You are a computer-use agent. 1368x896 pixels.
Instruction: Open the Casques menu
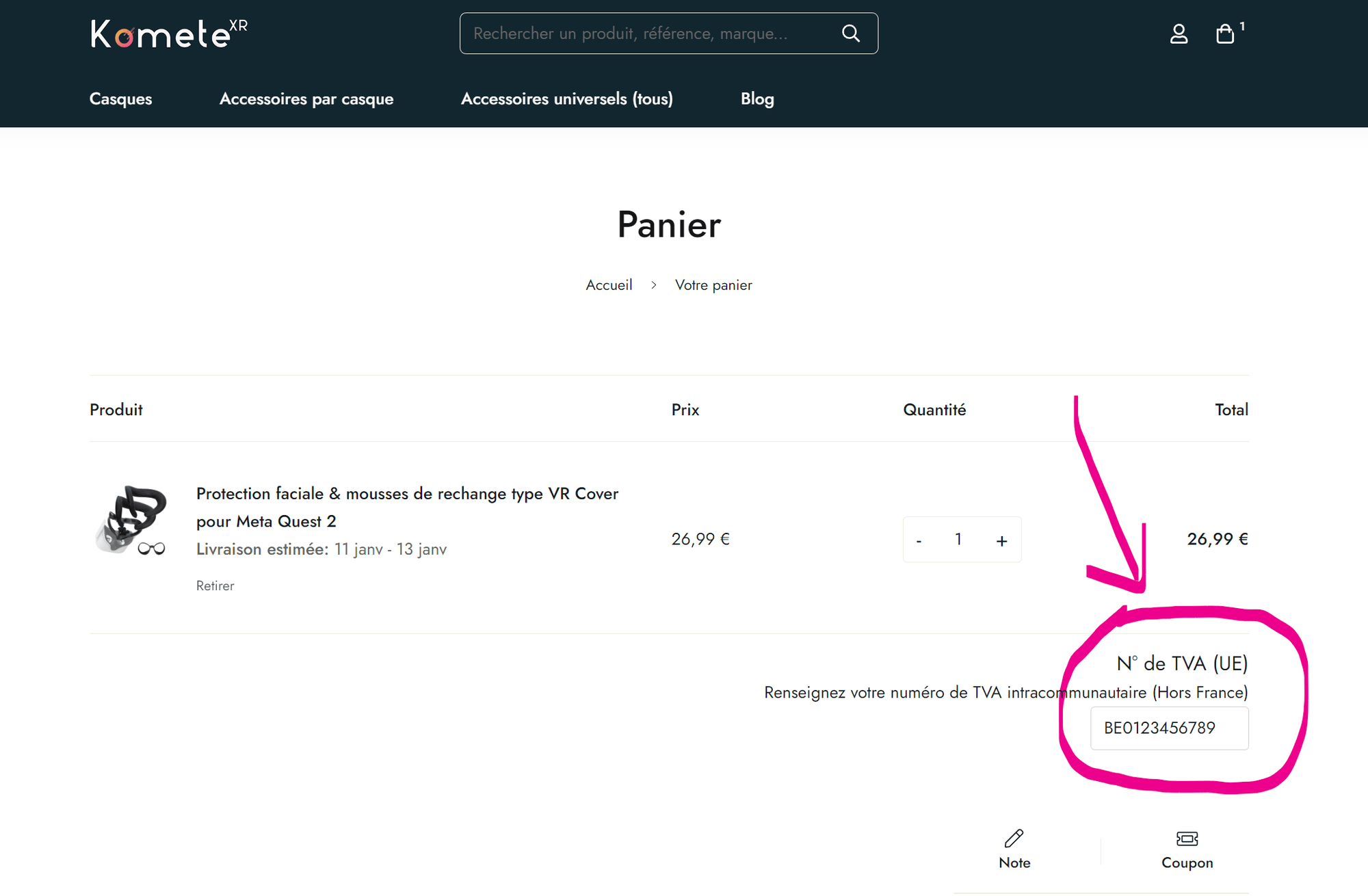pyautogui.click(x=120, y=99)
